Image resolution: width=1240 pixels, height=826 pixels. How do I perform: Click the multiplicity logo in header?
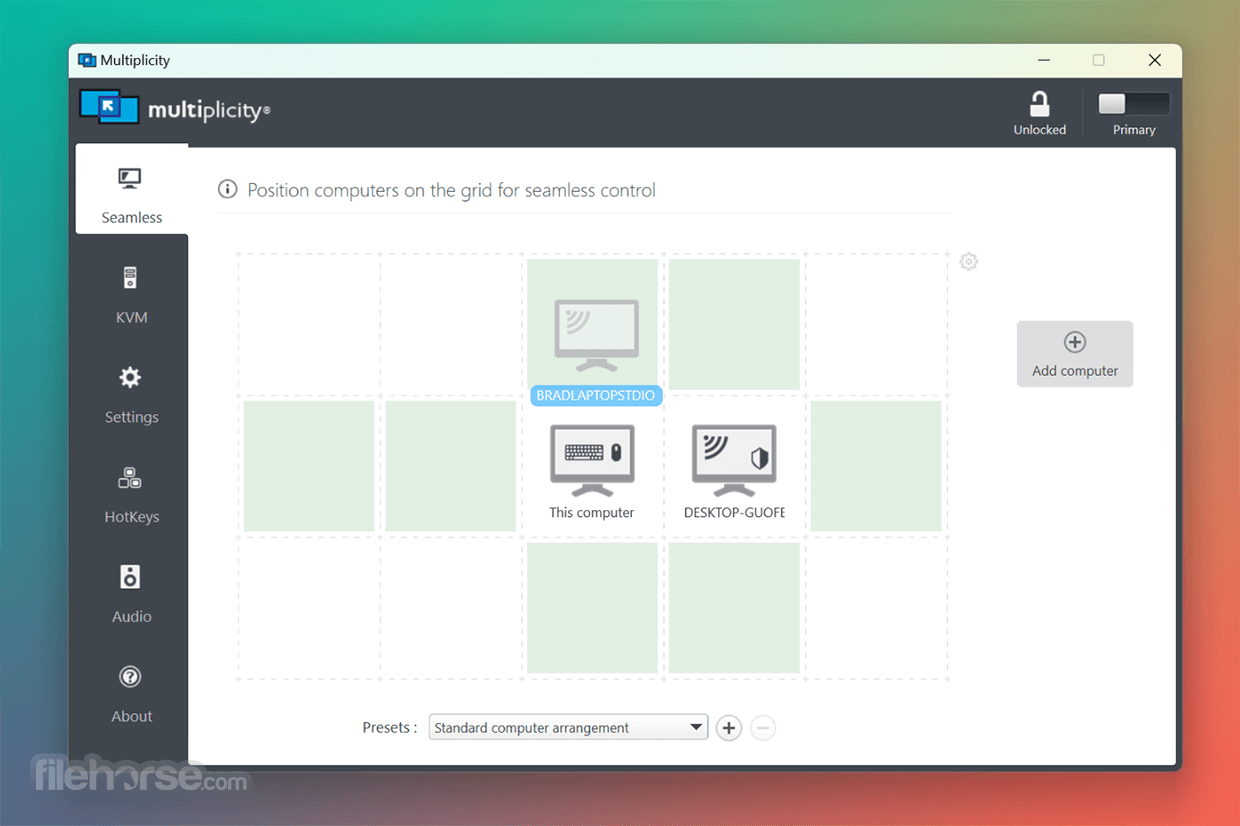(x=175, y=109)
